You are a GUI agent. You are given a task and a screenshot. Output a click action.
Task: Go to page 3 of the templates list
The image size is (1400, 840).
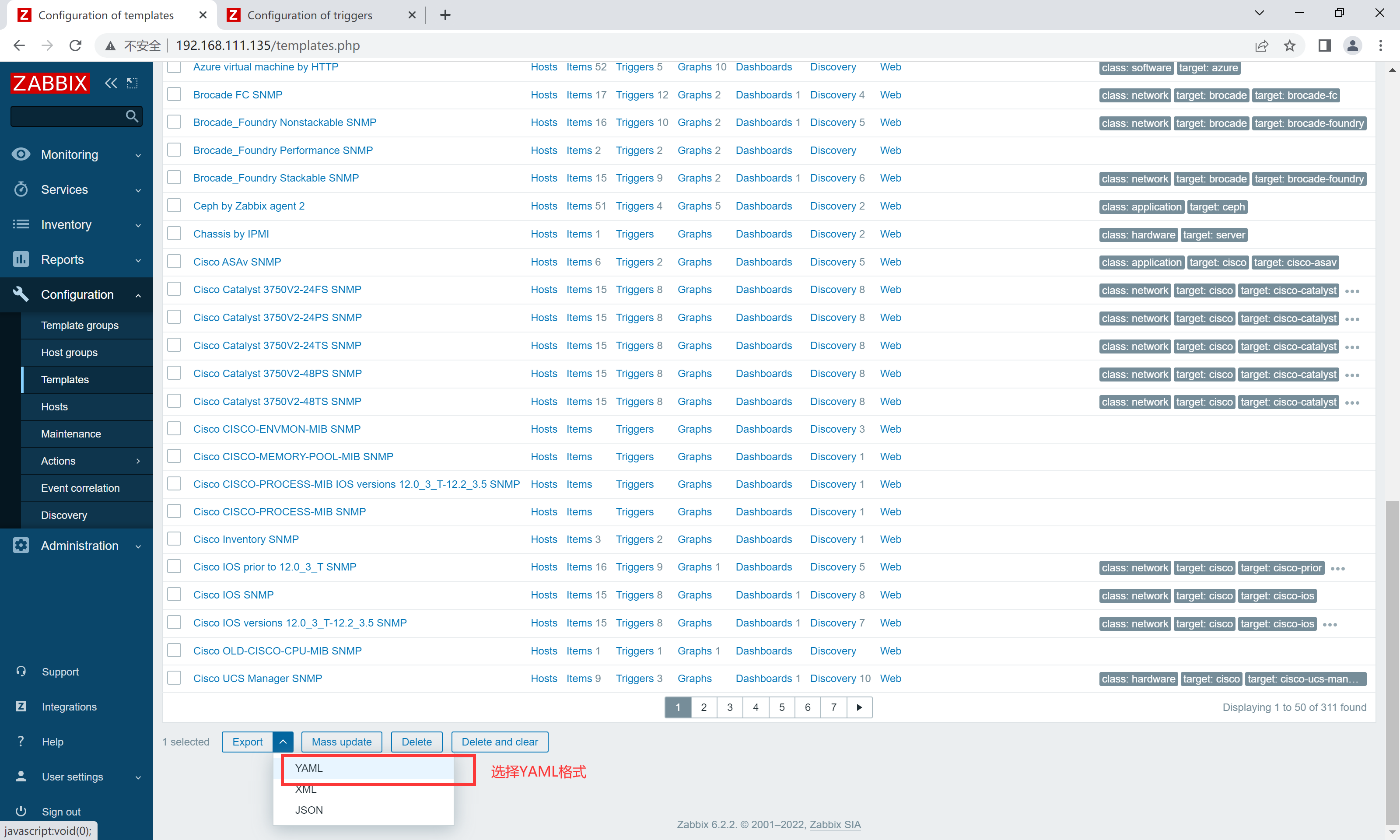(729, 707)
